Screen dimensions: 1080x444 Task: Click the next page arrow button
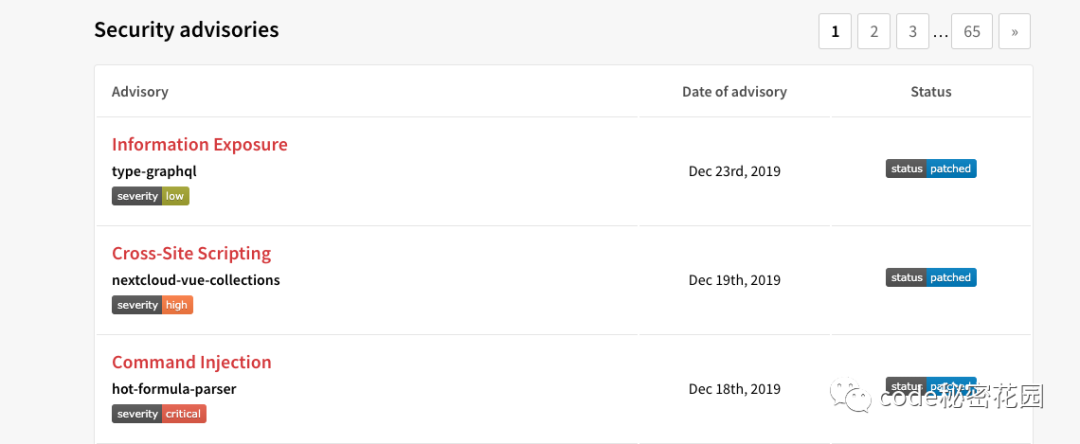point(1014,31)
